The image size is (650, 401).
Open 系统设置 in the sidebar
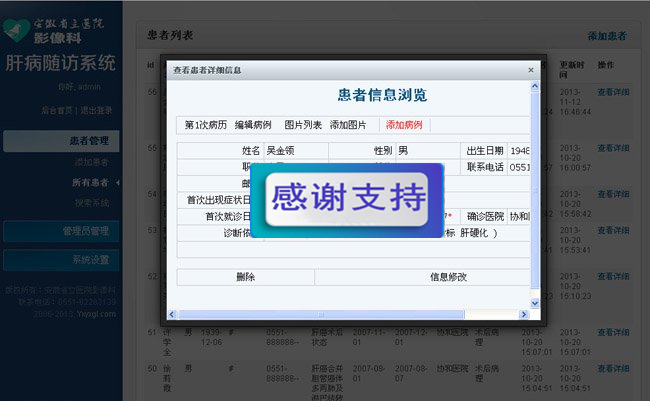pos(61,260)
